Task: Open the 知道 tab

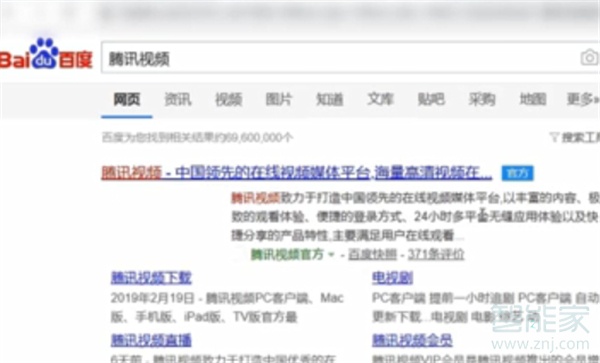Action: click(x=330, y=99)
